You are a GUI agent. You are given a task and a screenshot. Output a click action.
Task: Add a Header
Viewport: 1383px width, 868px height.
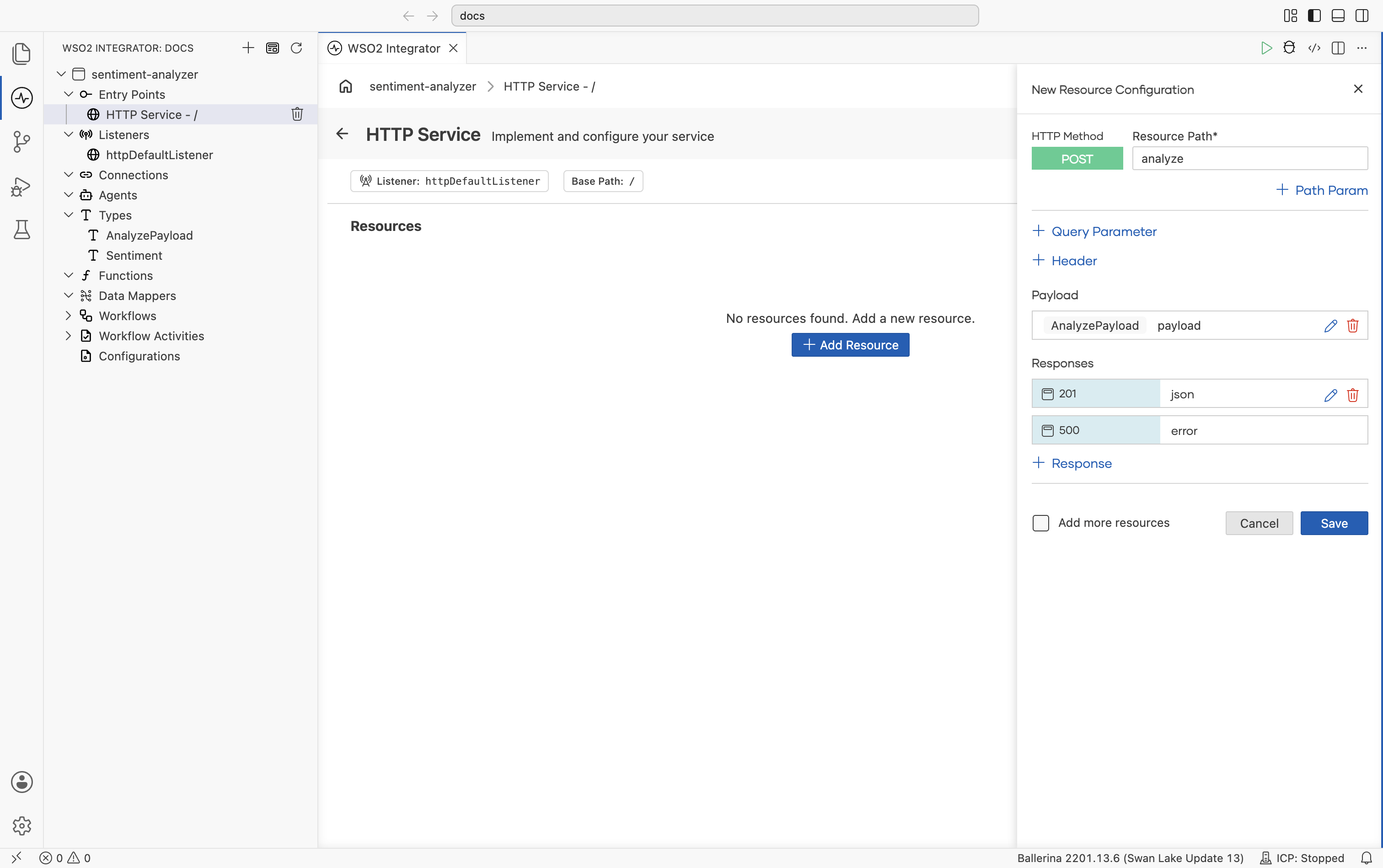[x=1064, y=261]
